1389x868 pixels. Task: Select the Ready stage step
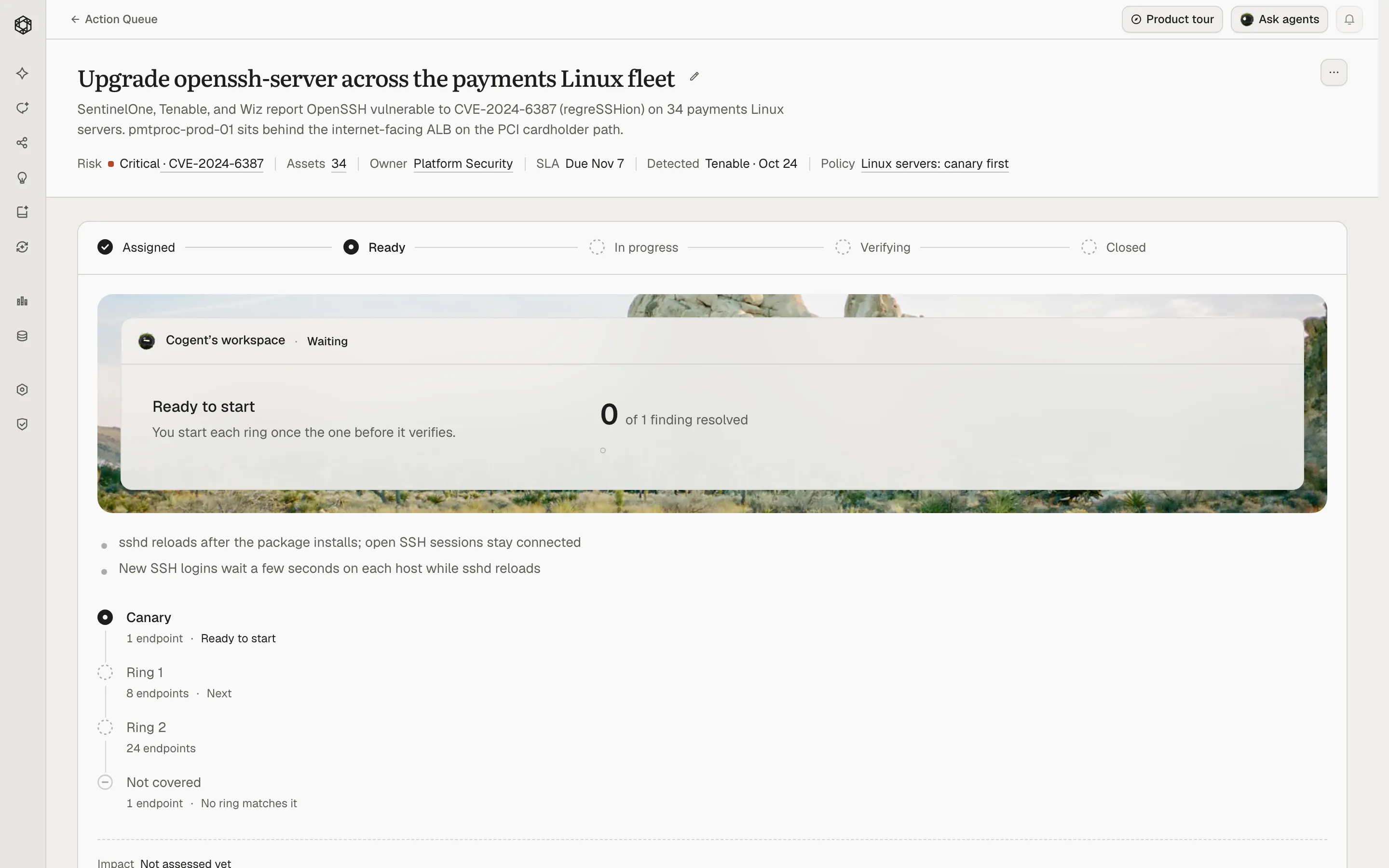coord(374,247)
